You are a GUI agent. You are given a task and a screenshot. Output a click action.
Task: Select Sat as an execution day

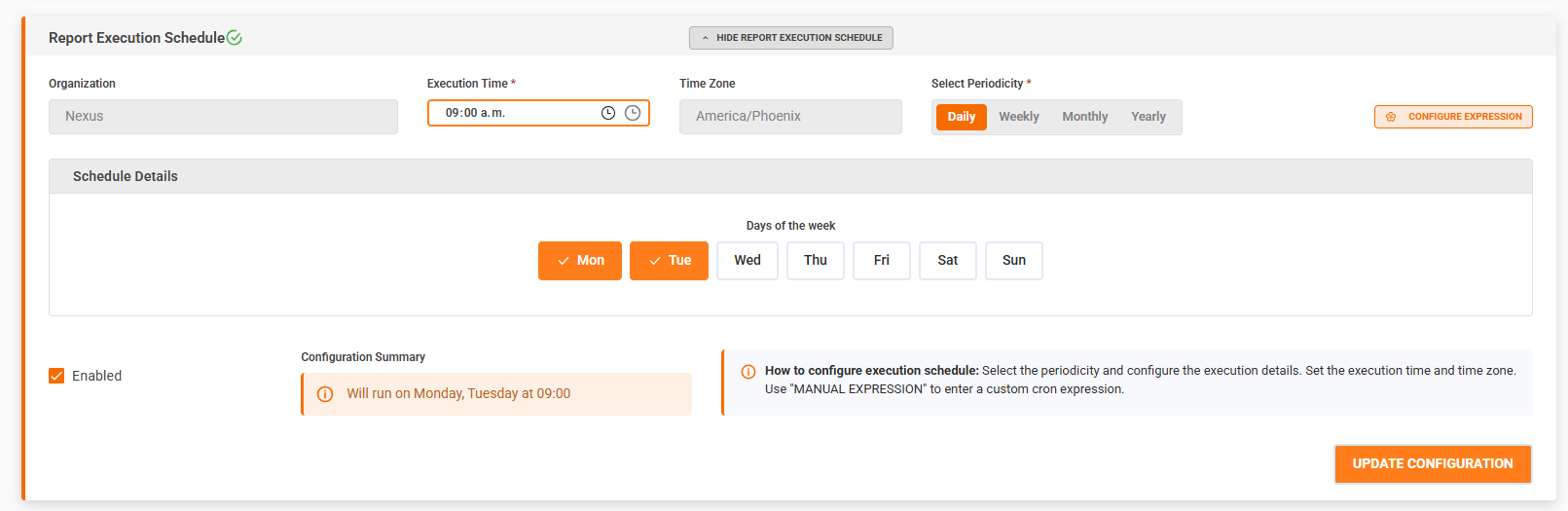pos(948,261)
